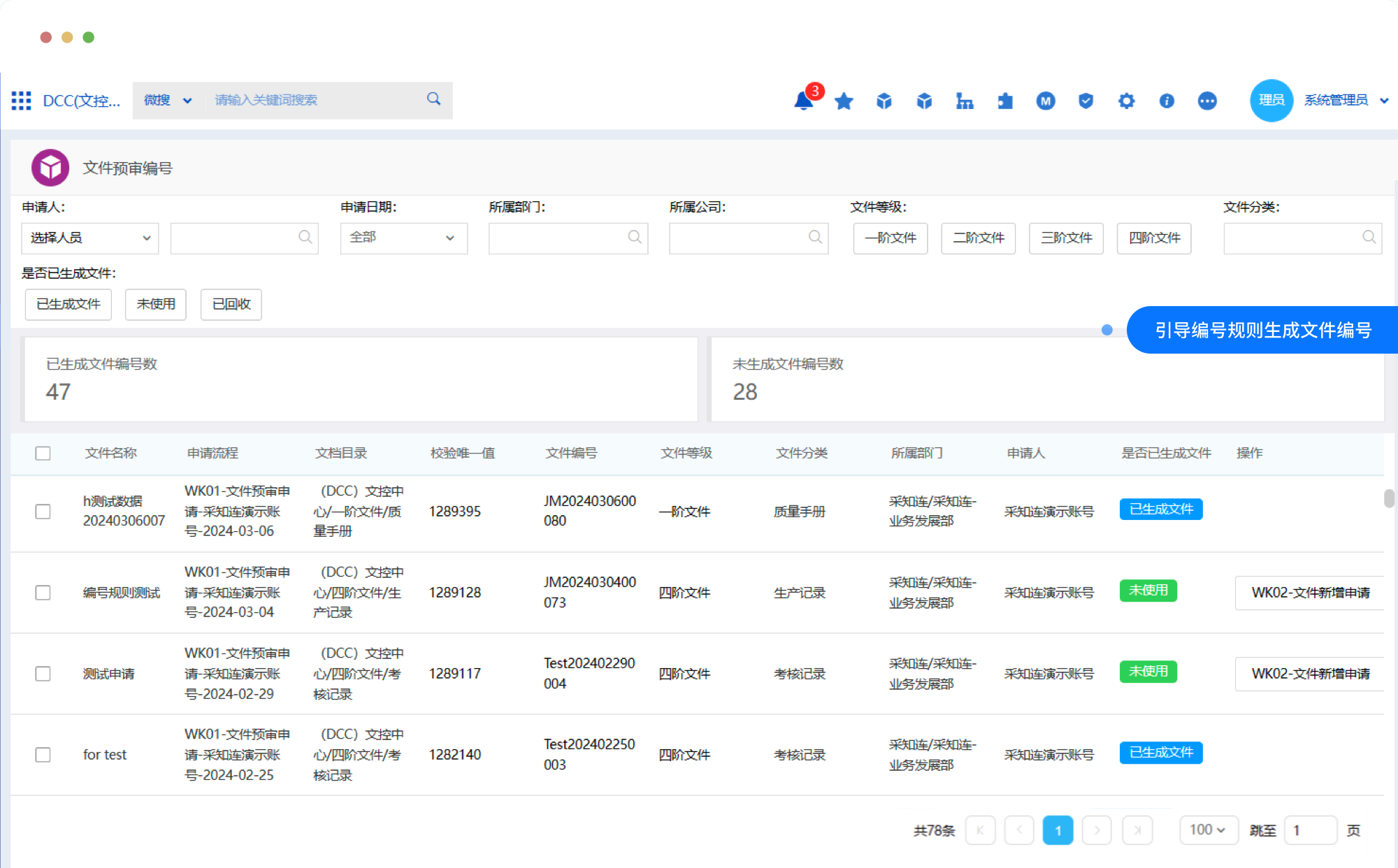Viewport: 1398px width, 868px height.
Task: Check the row for 编号规则测试
Action: click(x=43, y=593)
